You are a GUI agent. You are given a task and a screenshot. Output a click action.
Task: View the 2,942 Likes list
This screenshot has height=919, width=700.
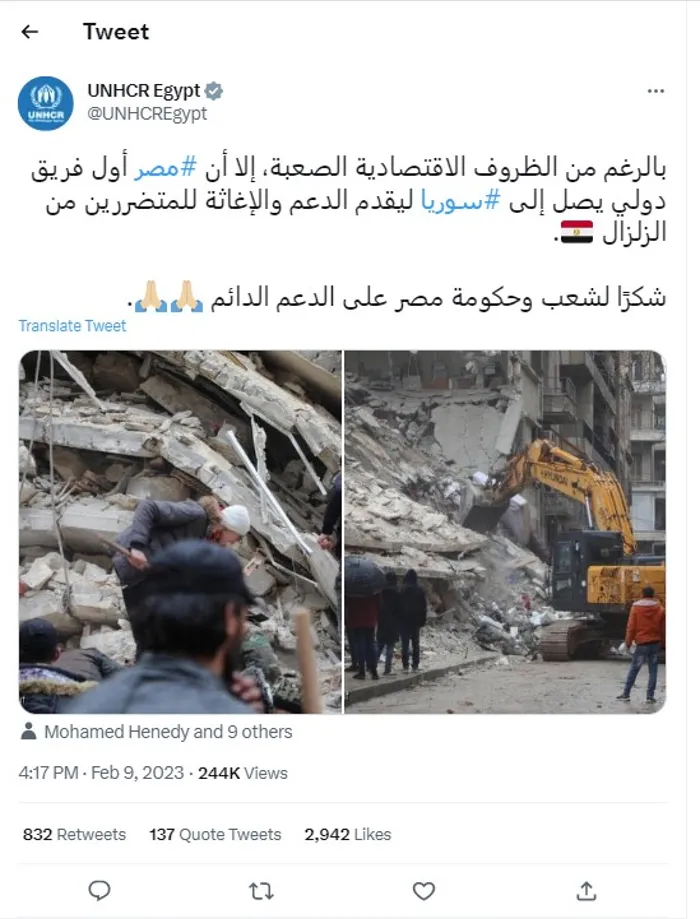pyautogui.click(x=348, y=835)
